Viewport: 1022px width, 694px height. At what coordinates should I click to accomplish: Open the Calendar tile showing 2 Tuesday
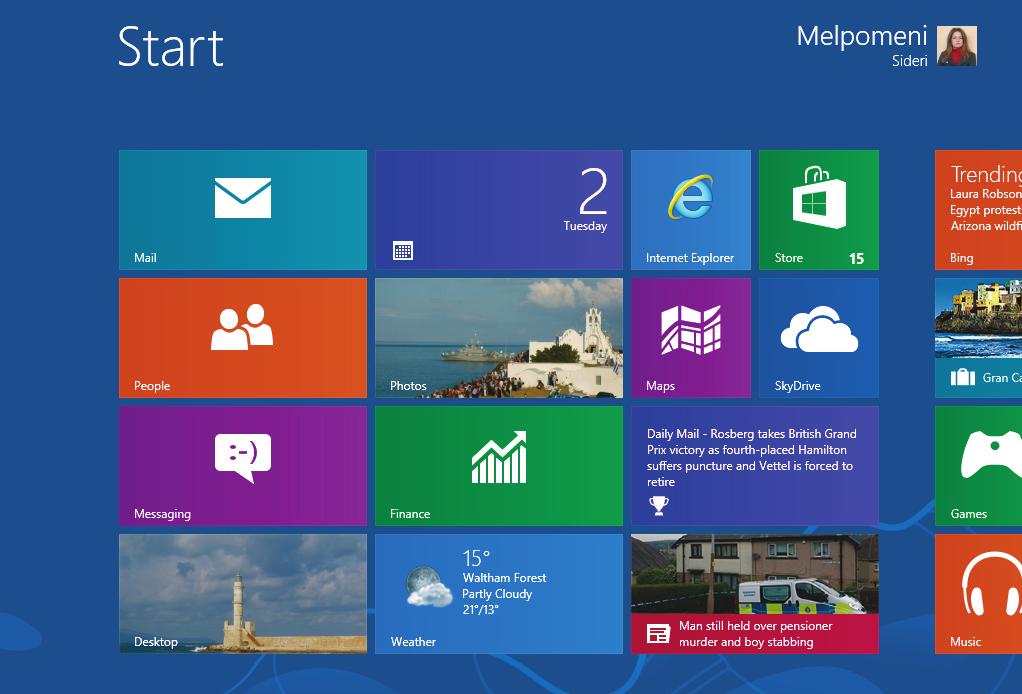(499, 210)
